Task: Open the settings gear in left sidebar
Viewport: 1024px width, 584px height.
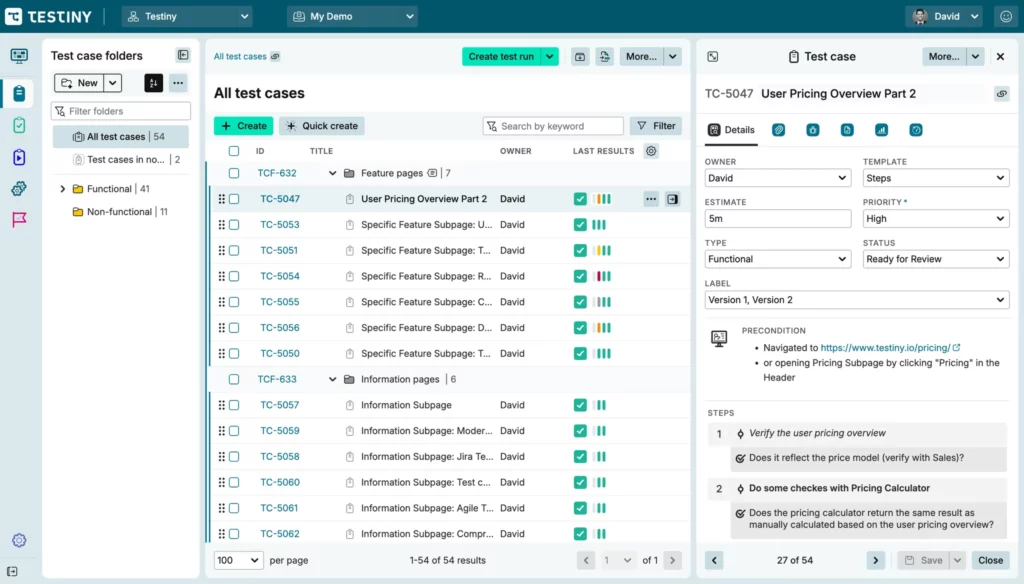Action: coord(19,540)
